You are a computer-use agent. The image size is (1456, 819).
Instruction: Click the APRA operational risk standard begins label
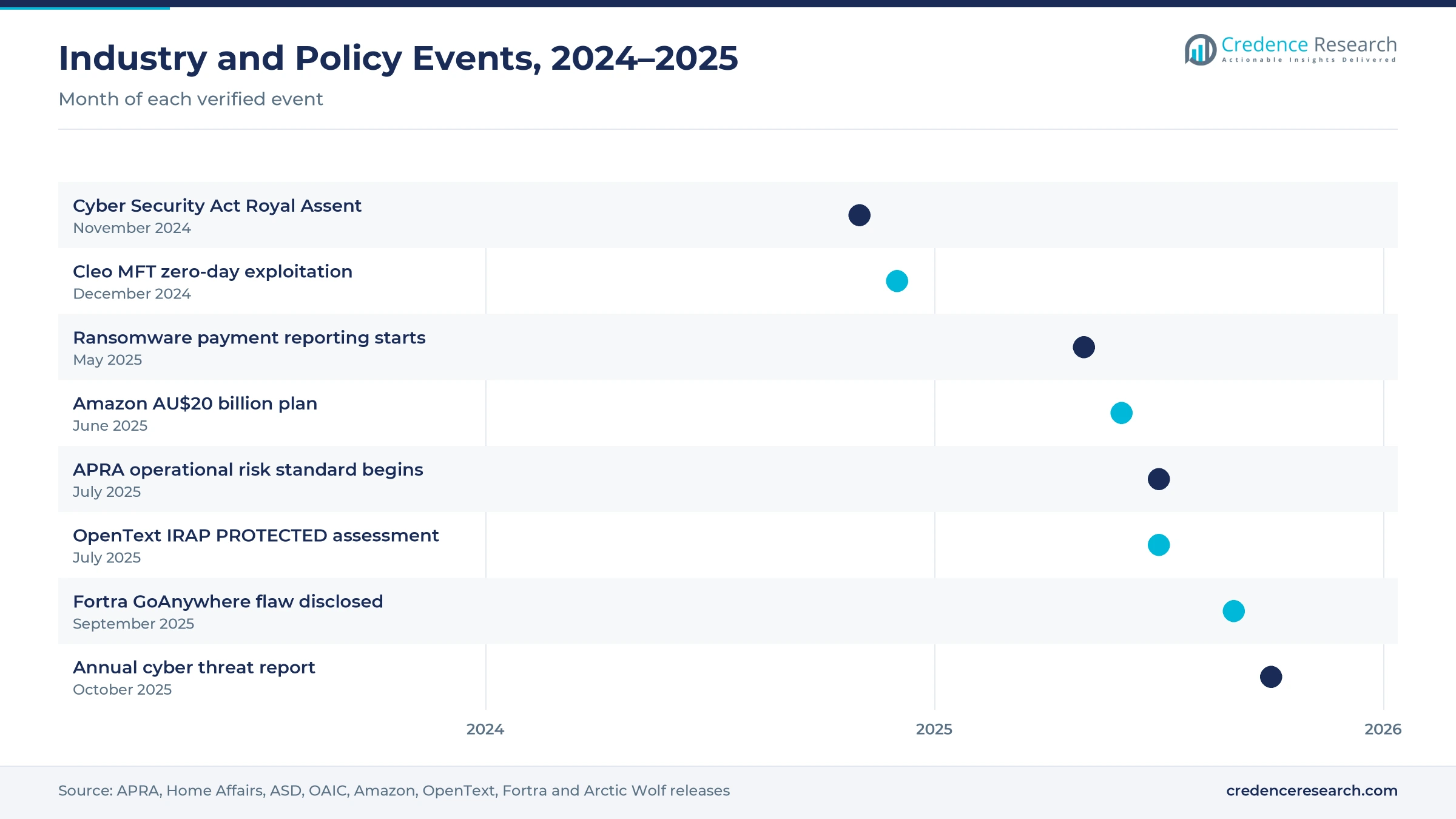click(248, 470)
